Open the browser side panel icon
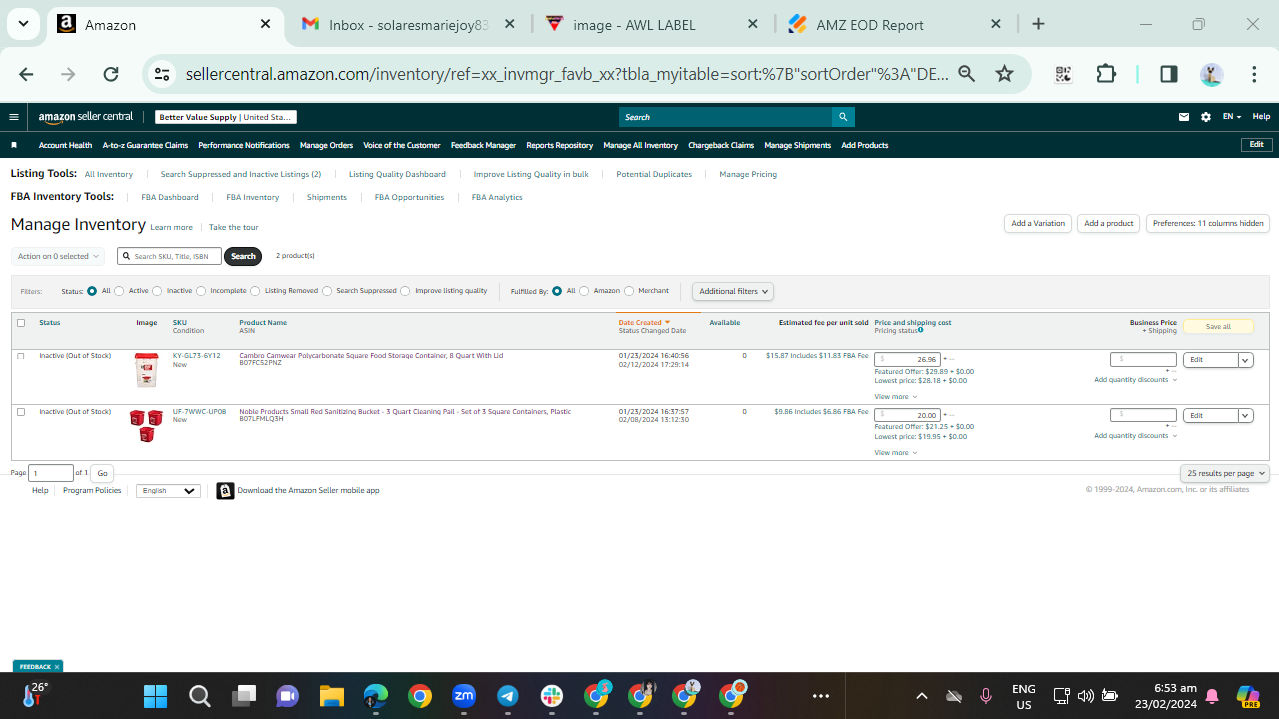 pos(1168,74)
